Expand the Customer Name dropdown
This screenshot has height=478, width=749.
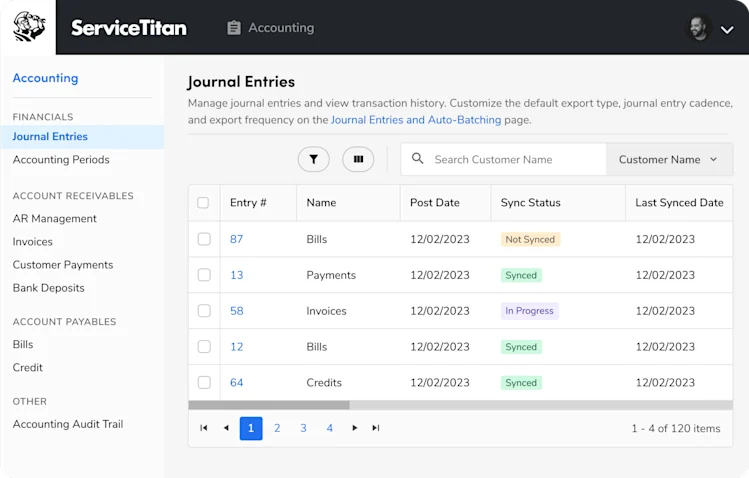[x=669, y=159]
